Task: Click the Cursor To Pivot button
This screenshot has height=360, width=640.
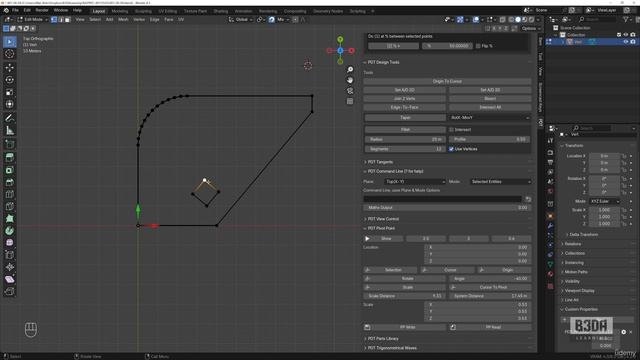Action: click(490, 287)
